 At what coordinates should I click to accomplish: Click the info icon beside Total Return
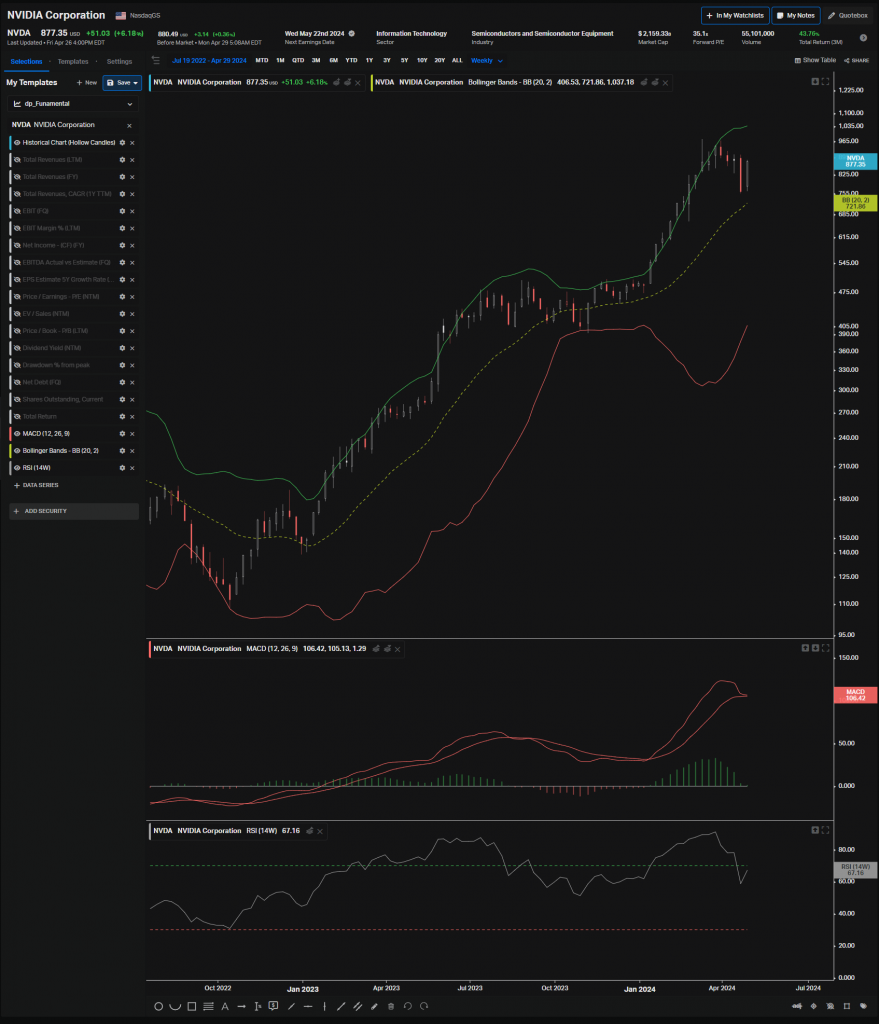point(863,38)
